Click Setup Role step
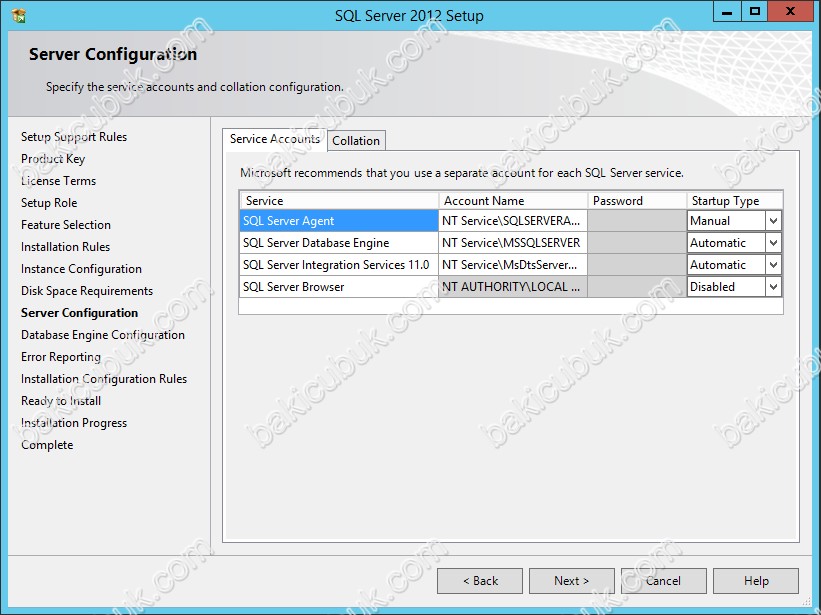 [49, 203]
